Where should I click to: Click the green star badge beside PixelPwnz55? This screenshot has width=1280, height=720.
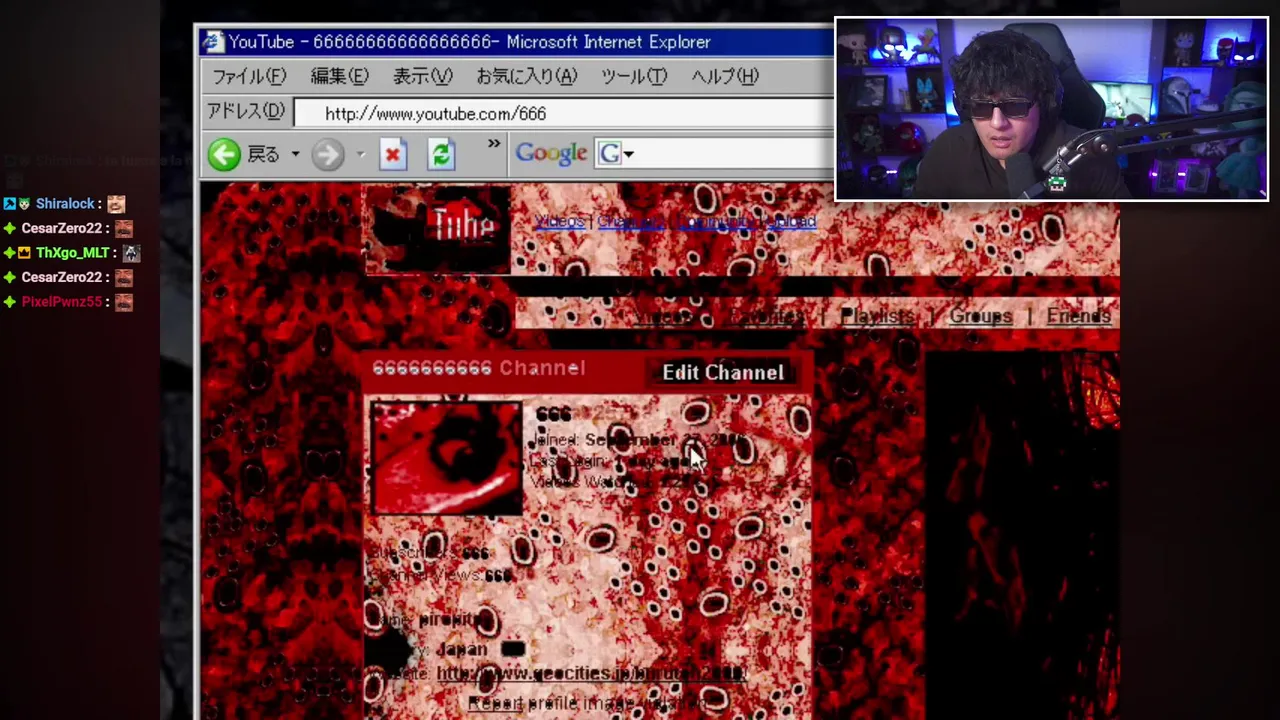coord(9,302)
